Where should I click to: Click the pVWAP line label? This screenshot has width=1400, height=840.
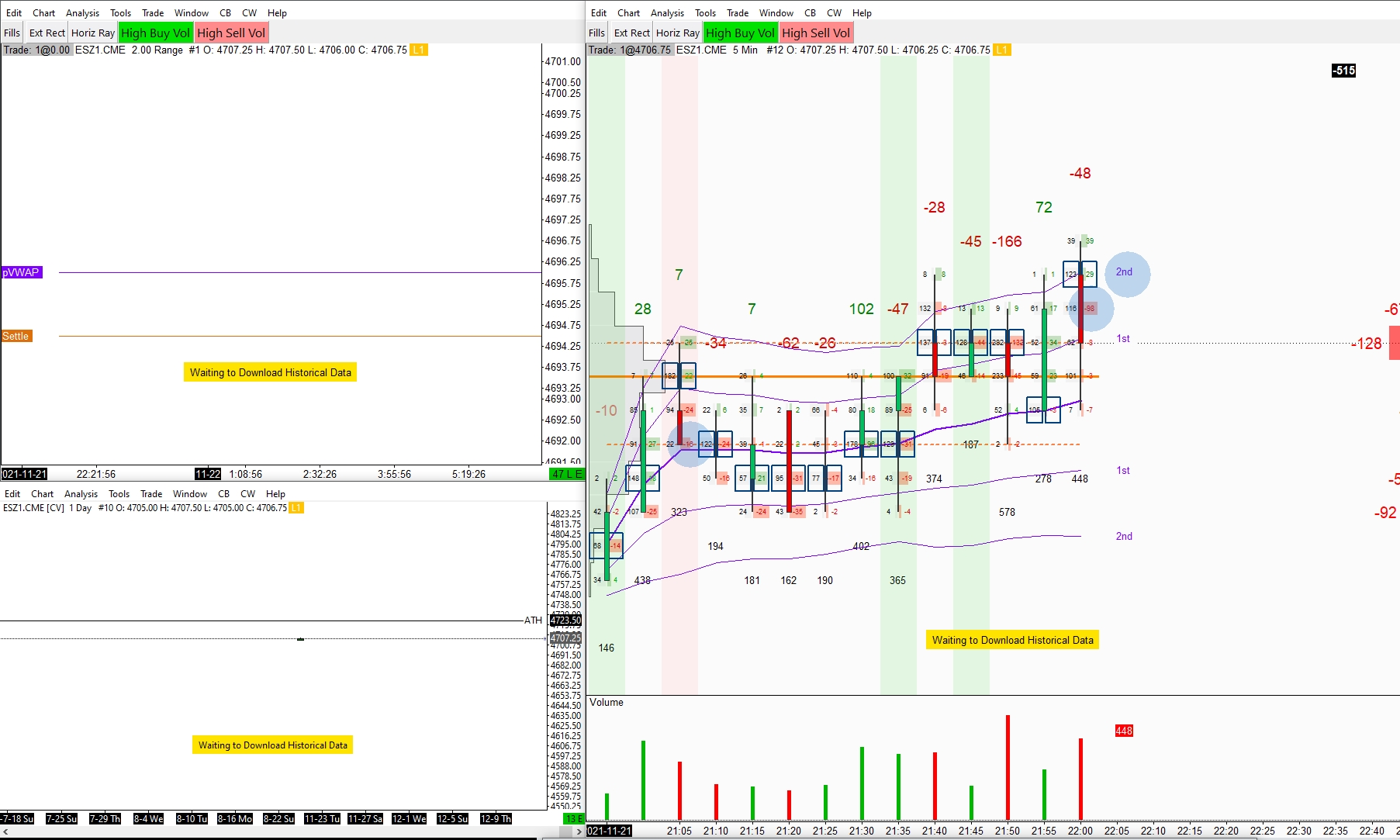(22, 272)
